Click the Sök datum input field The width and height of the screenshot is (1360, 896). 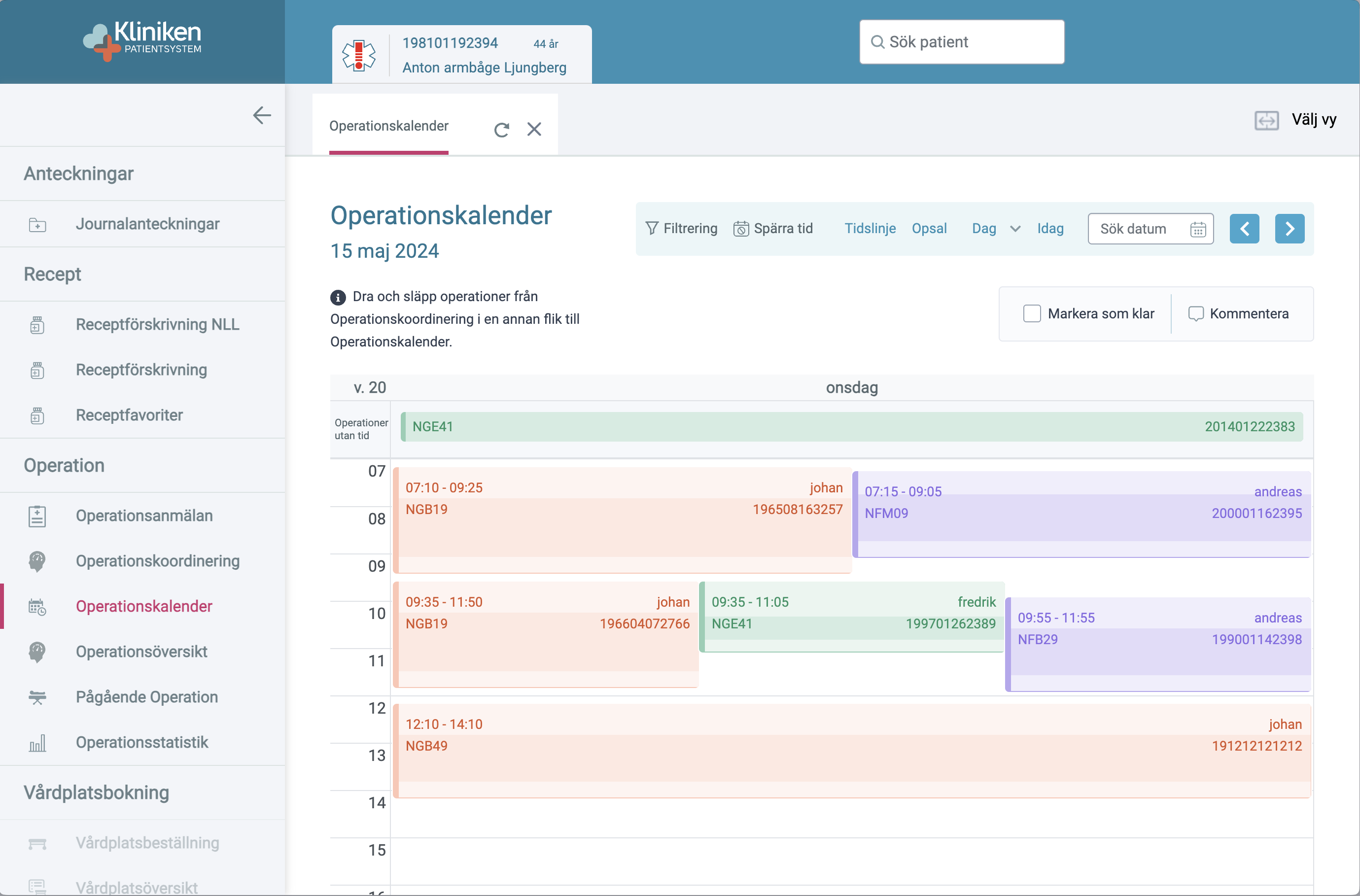click(1151, 229)
